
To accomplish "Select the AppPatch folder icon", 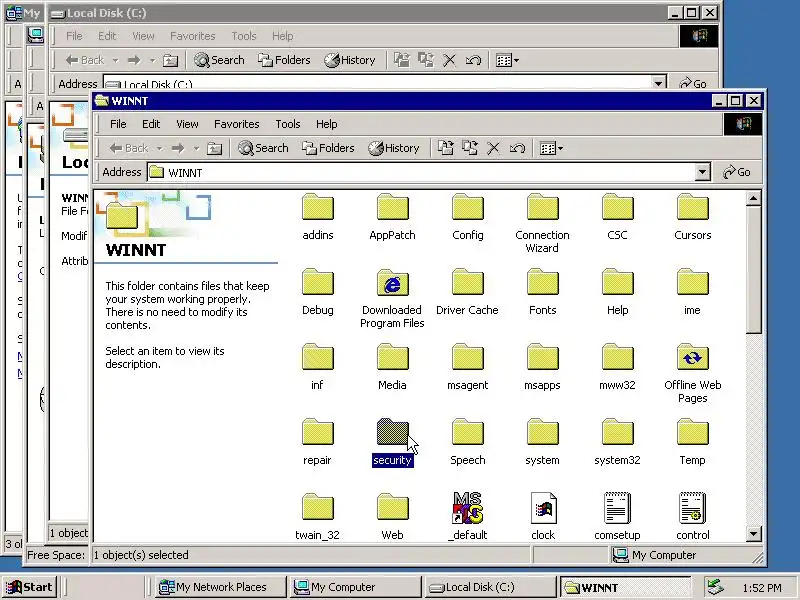I will [392, 207].
